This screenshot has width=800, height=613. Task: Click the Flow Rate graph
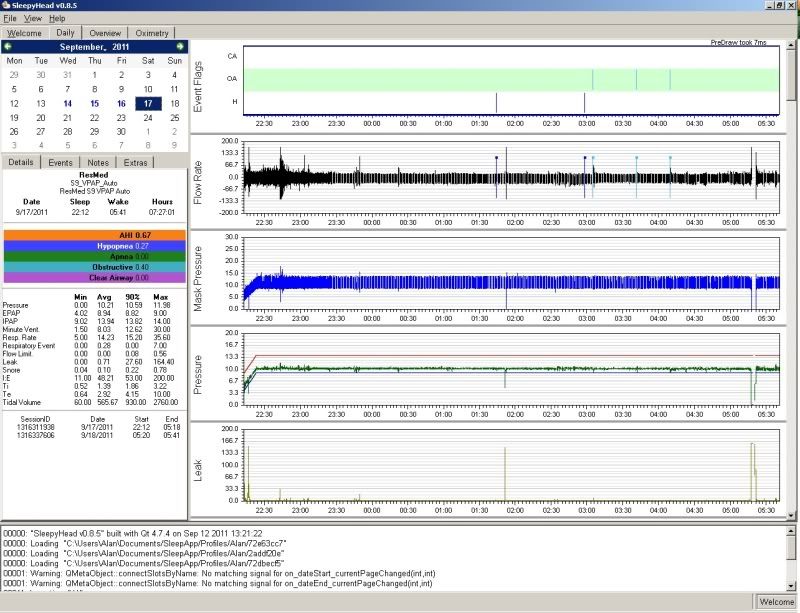[x=511, y=177]
